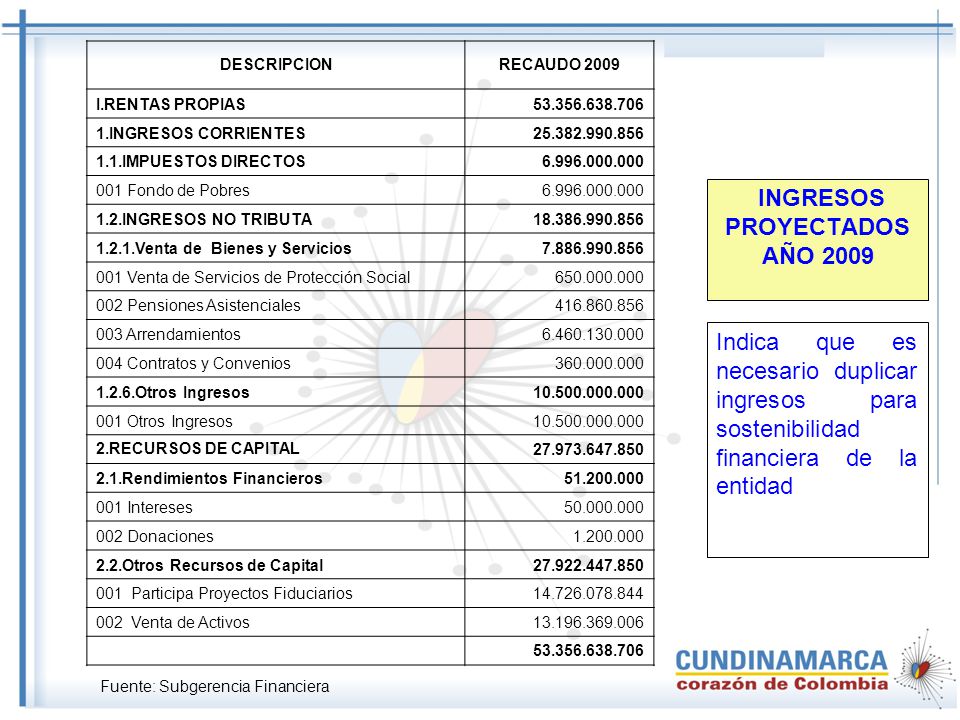Click the value 51.200.000
960x720 pixels.
pos(603,478)
